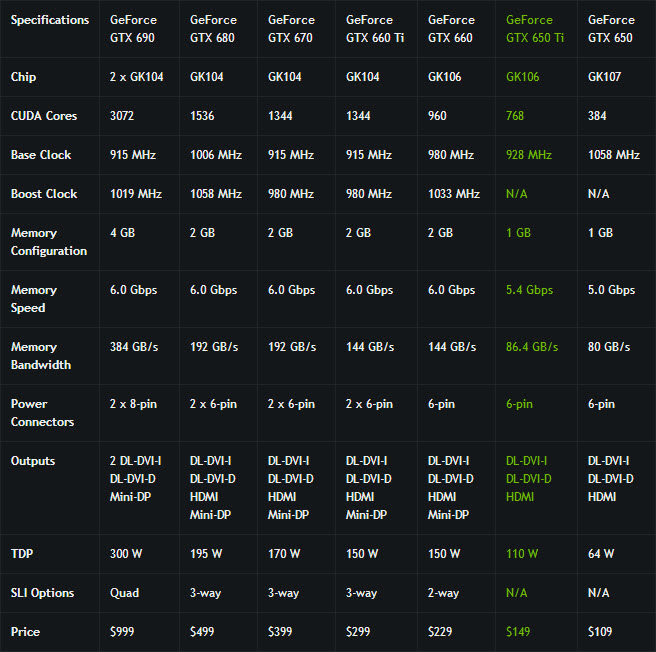This screenshot has width=656, height=652.
Task: Click the green 928 MHz base clock
Action: pyautogui.click(x=529, y=155)
